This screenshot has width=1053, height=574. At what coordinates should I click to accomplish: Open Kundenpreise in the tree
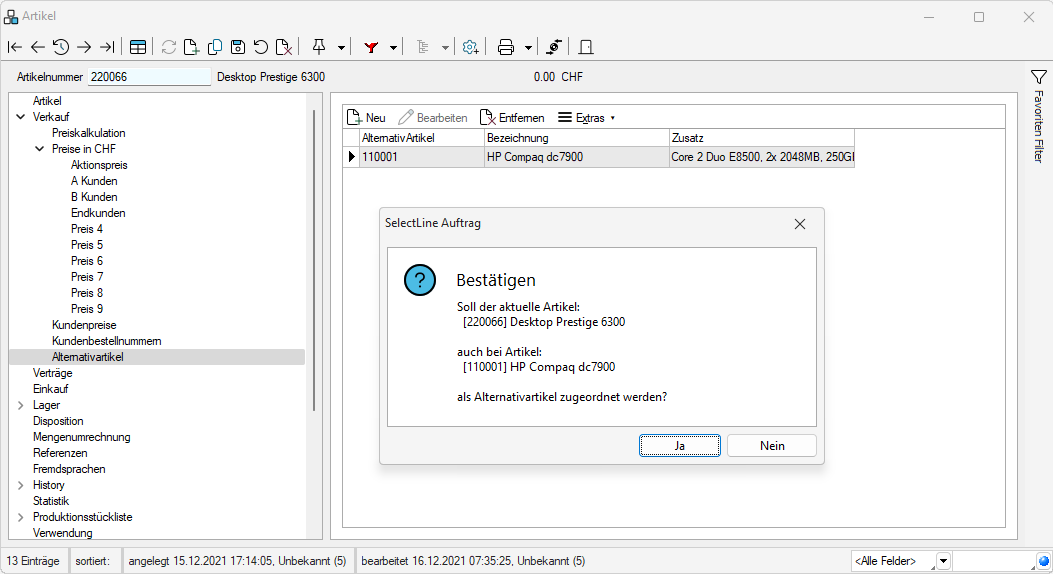pyautogui.click(x=84, y=325)
